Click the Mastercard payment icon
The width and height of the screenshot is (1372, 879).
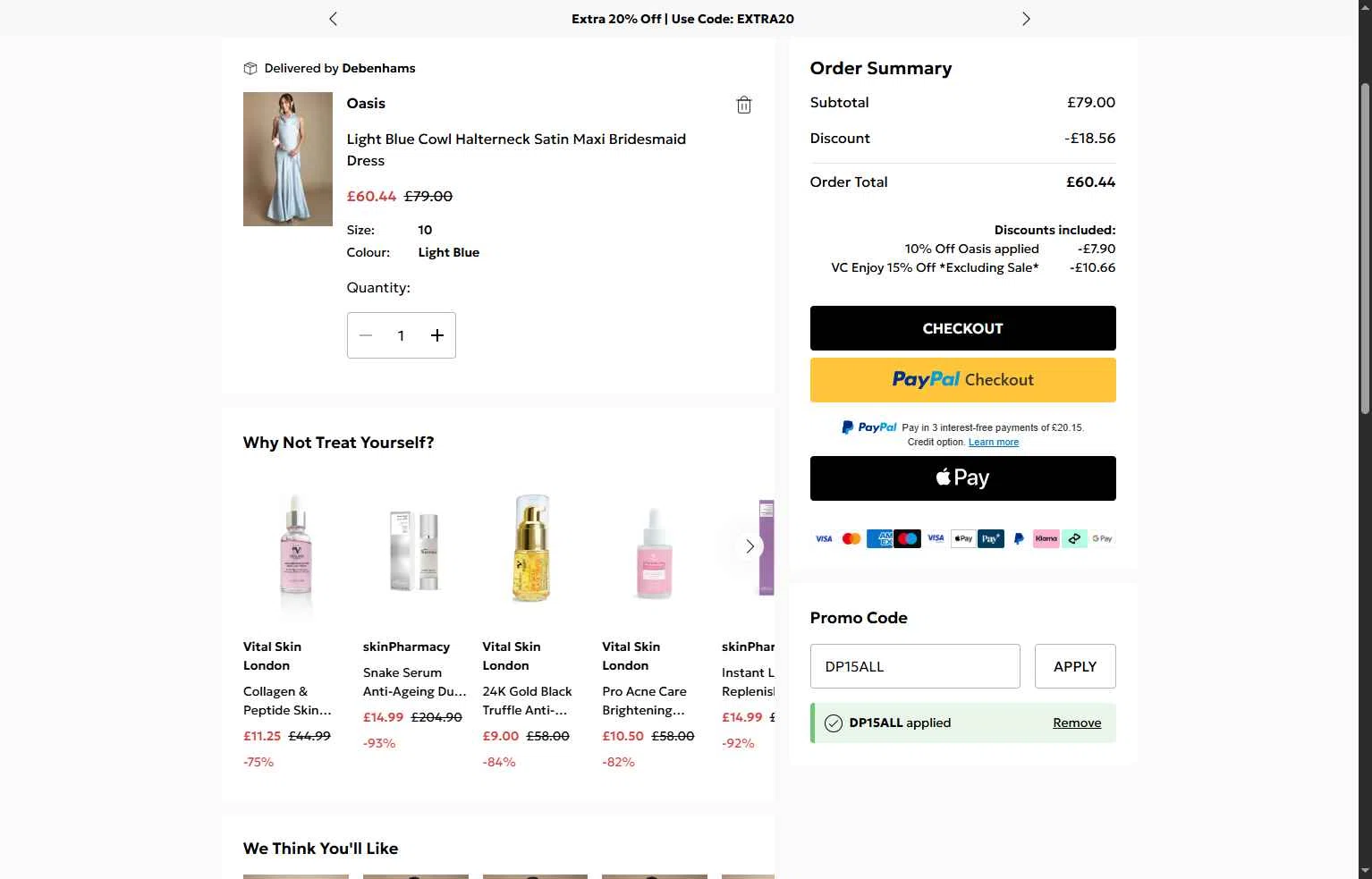[x=851, y=538]
